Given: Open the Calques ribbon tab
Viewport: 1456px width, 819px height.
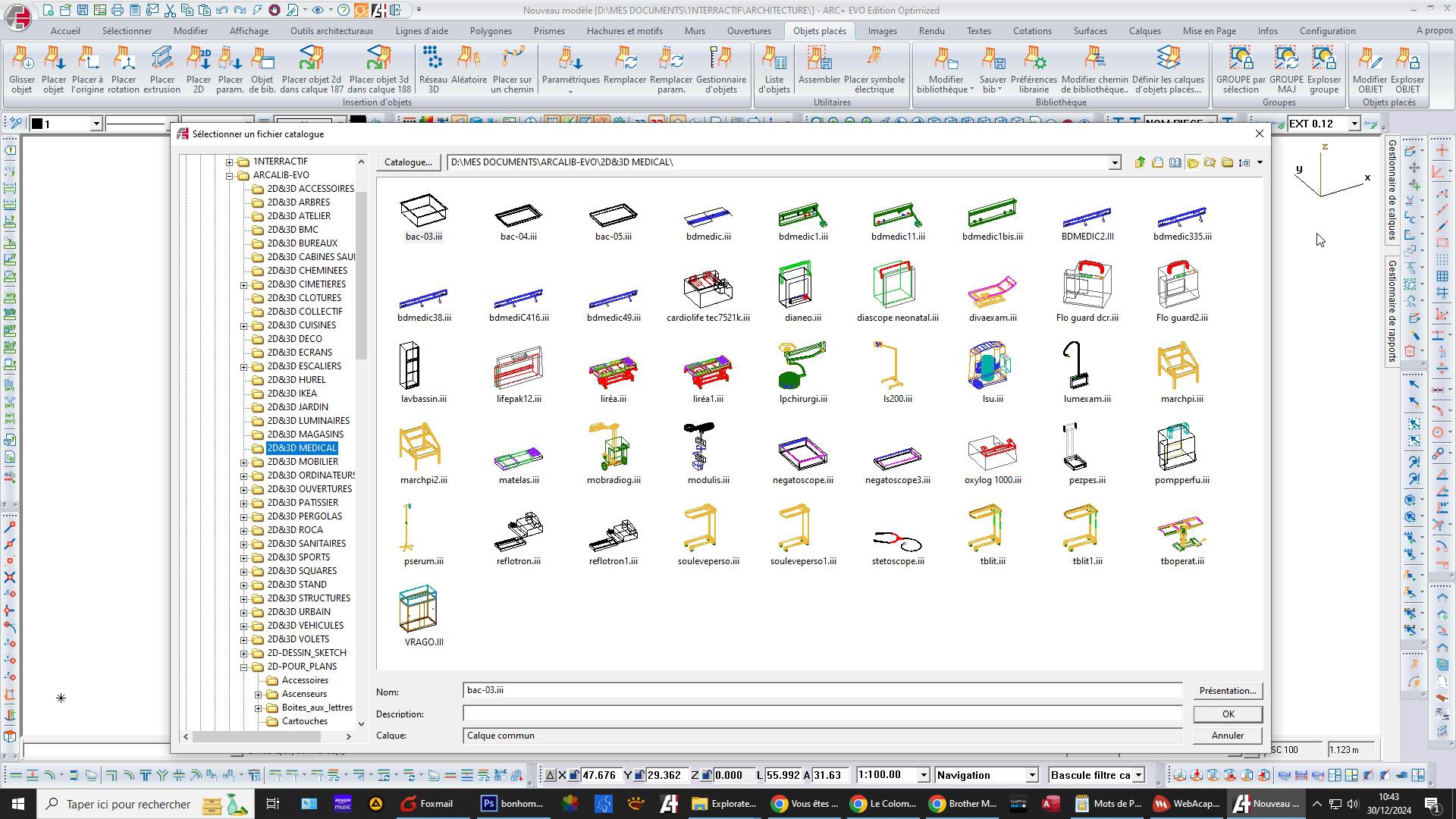Looking at the screenshot, I should (x=1144, y=31).
